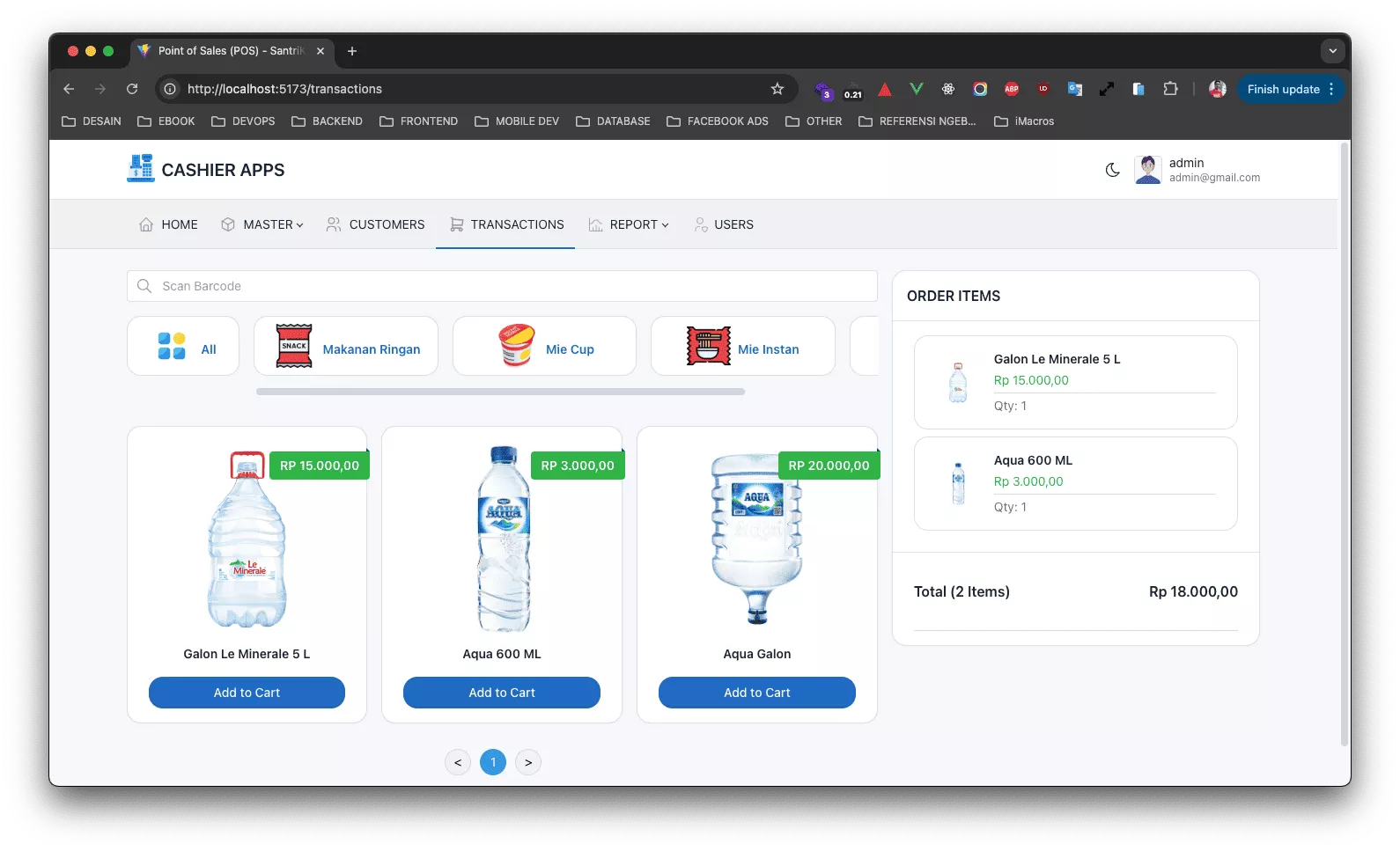Screen dimensions: 1400x851
Task: Click the Galon Le Minerale product image
Action: tap(247, 539)
